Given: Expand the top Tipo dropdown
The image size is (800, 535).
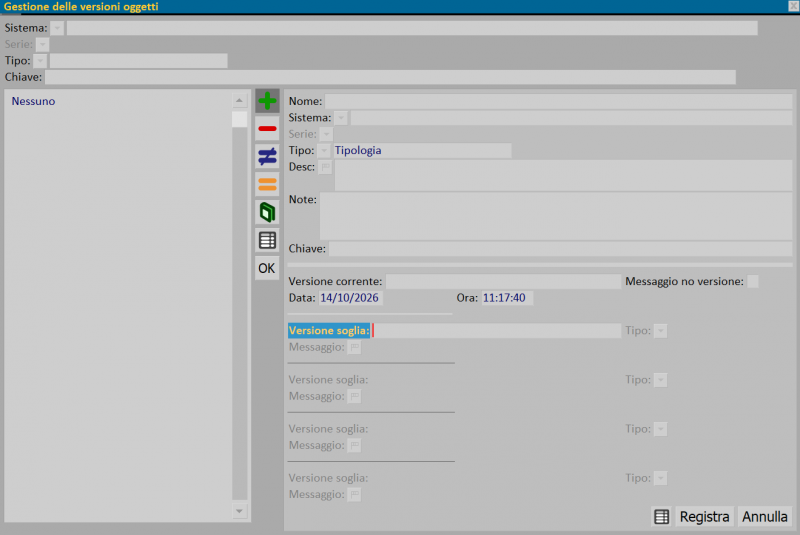Looking at the screenshot, I should (x=40, y=61).
